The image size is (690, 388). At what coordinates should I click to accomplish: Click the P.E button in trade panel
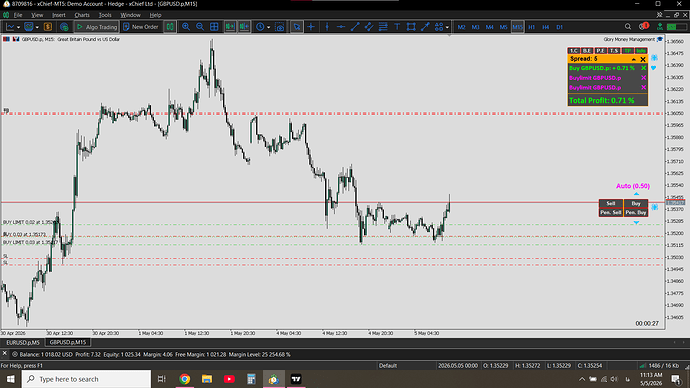(x=600, y=51)
